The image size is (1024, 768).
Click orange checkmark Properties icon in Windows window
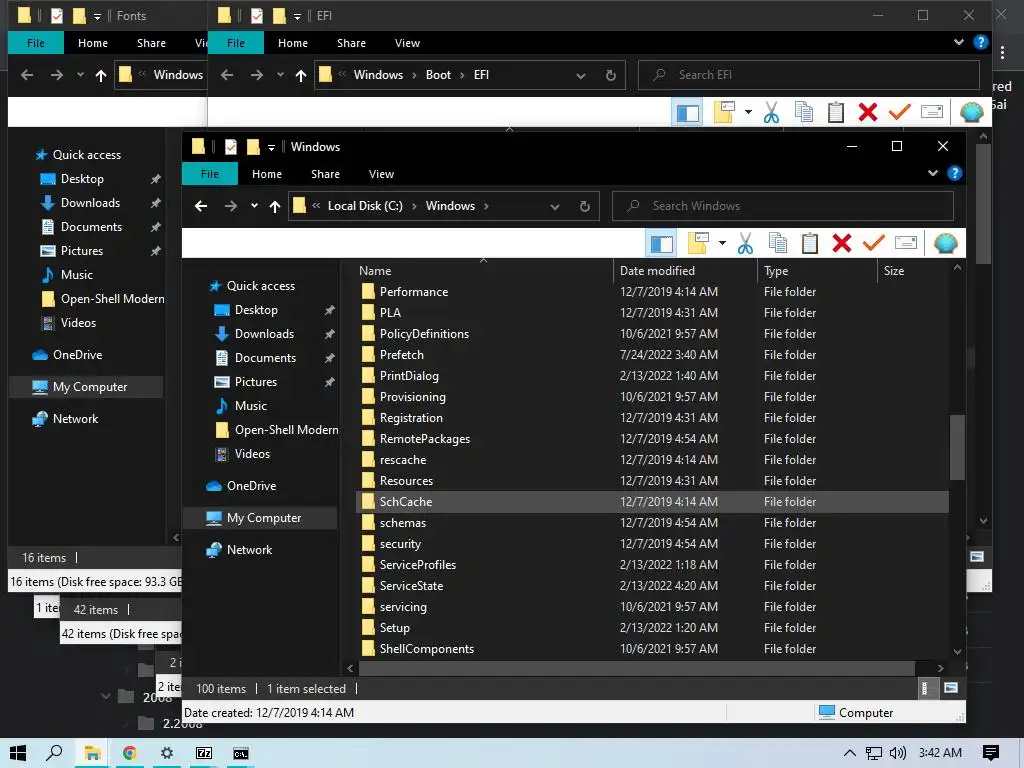874,243
